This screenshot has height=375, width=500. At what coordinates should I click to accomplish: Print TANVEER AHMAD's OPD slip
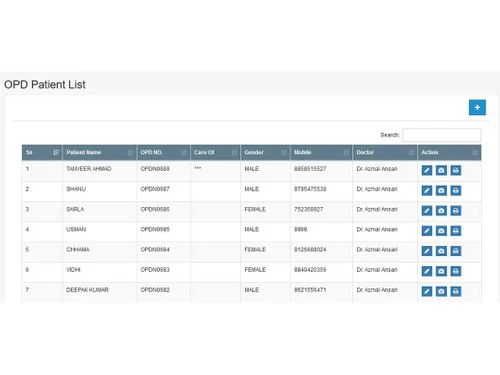[x=456, y=170]
